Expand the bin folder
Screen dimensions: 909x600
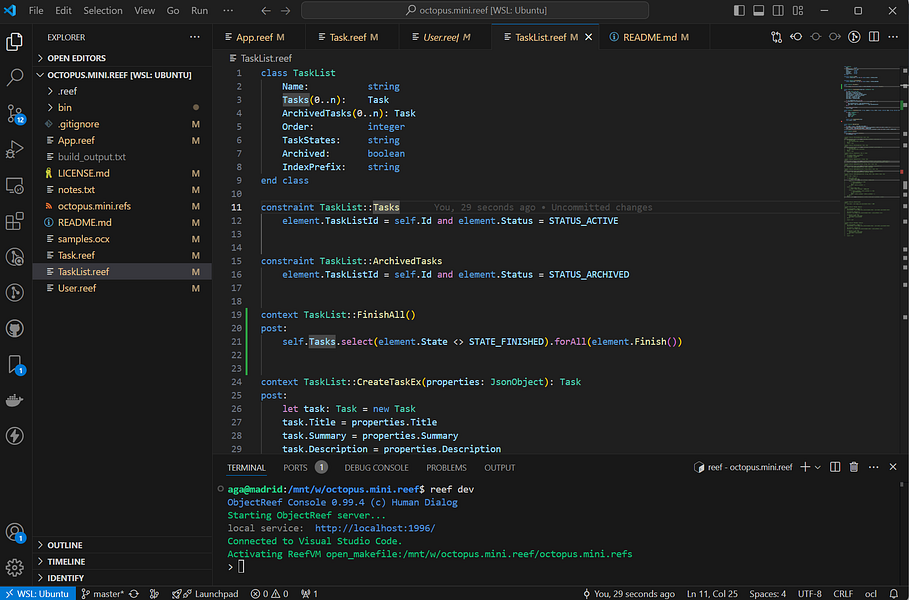tap(64, 107)
